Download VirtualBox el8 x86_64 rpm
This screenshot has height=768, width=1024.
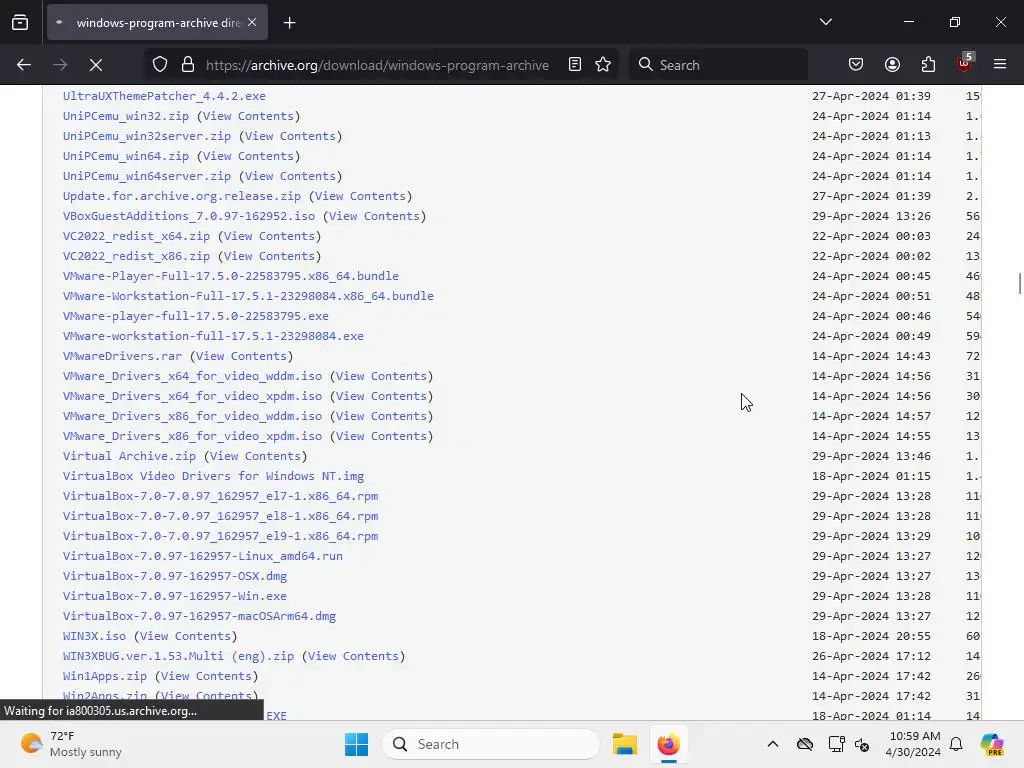[220, 516]
